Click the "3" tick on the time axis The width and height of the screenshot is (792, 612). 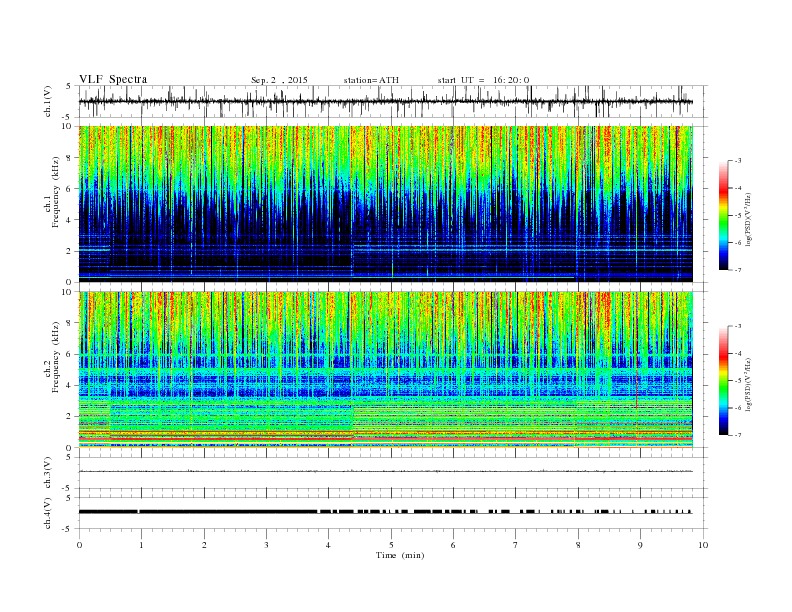click(x=266, y=545)
